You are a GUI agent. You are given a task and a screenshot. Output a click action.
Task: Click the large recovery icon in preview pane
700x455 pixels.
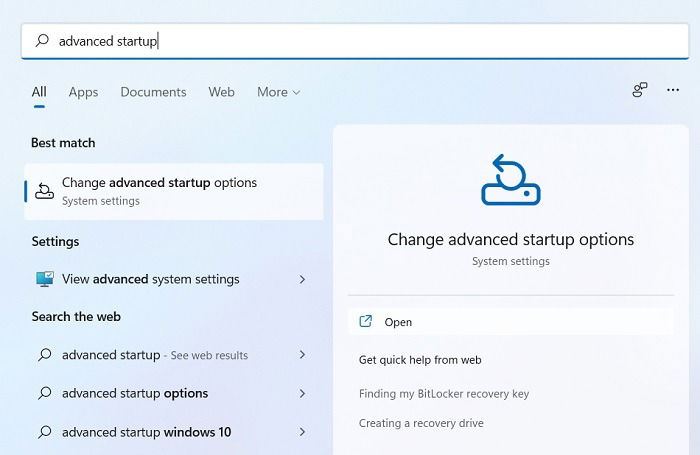[511, 180]
